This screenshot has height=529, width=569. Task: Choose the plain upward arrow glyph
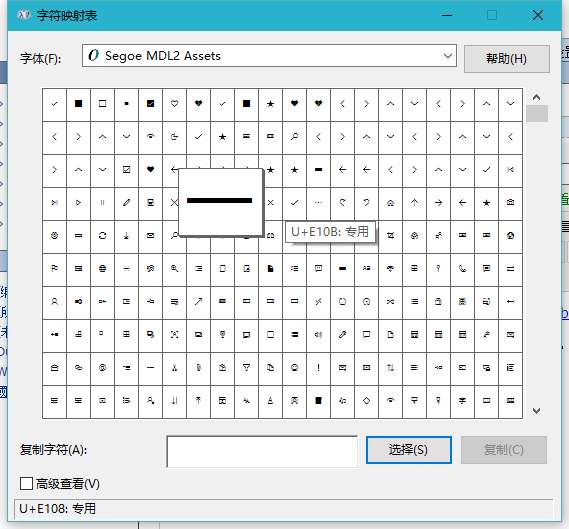(x=414, y=202)
